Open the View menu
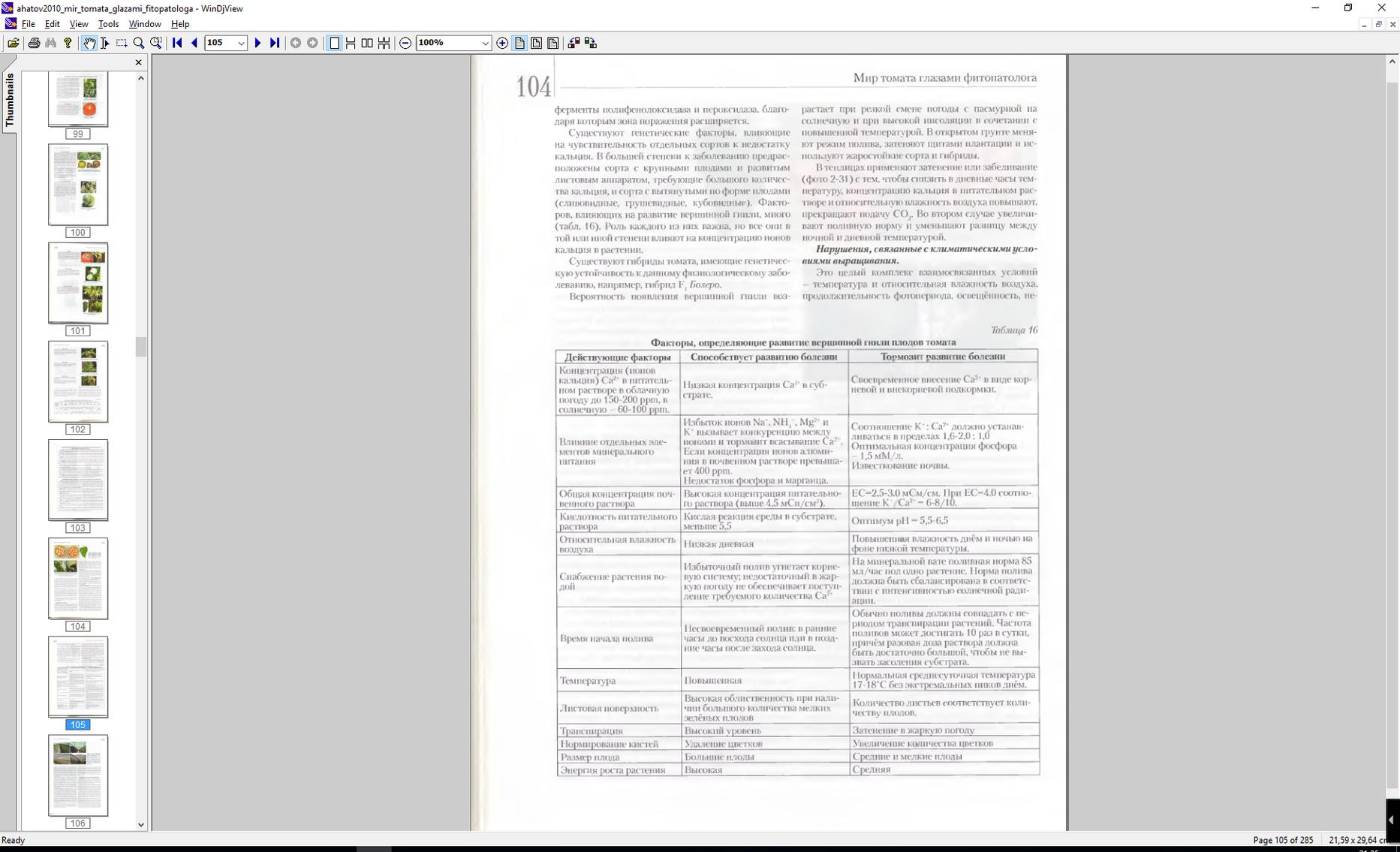 [x=79, y=24]
